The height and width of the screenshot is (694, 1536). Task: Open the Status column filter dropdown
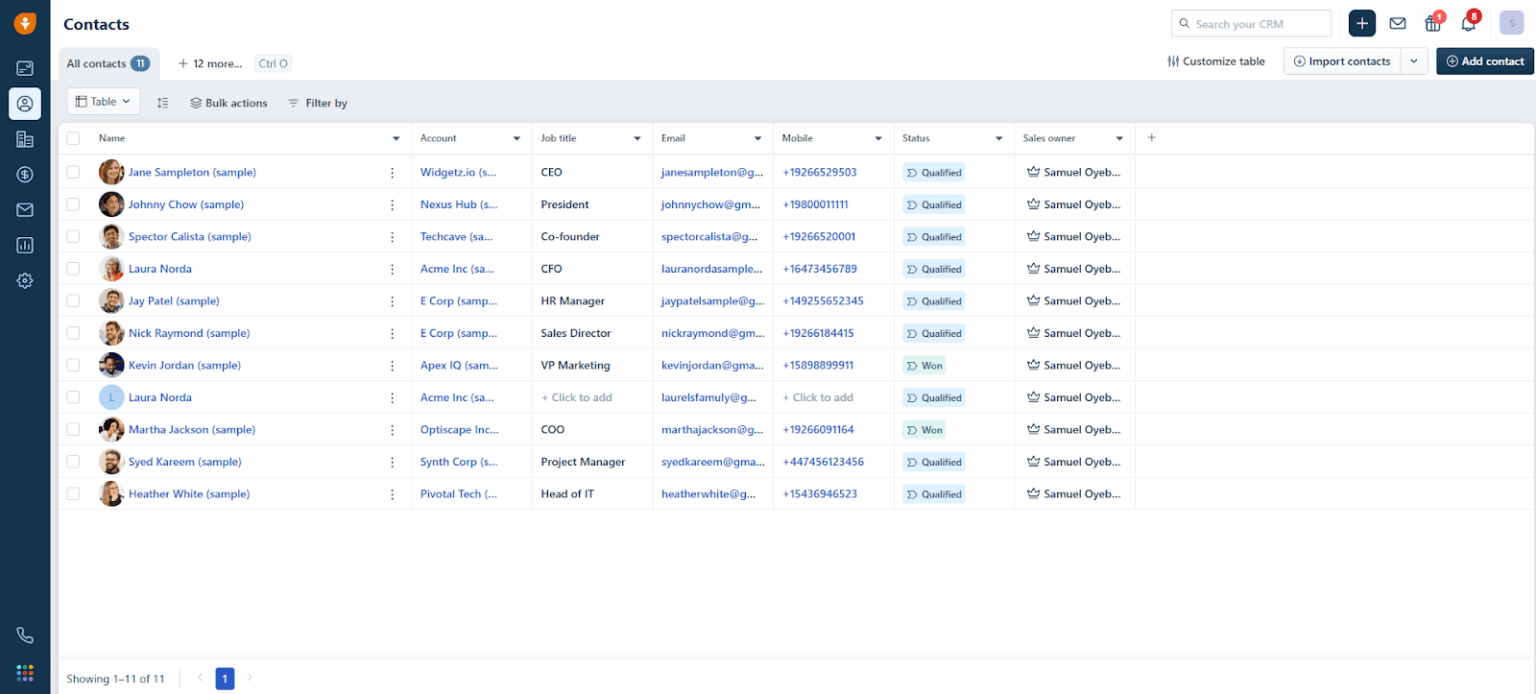(998, 138)
